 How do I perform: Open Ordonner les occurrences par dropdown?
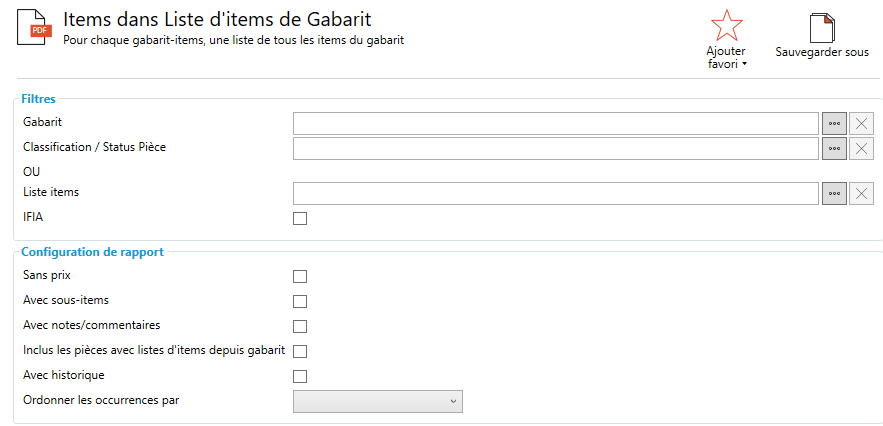[x=377, y=401]
